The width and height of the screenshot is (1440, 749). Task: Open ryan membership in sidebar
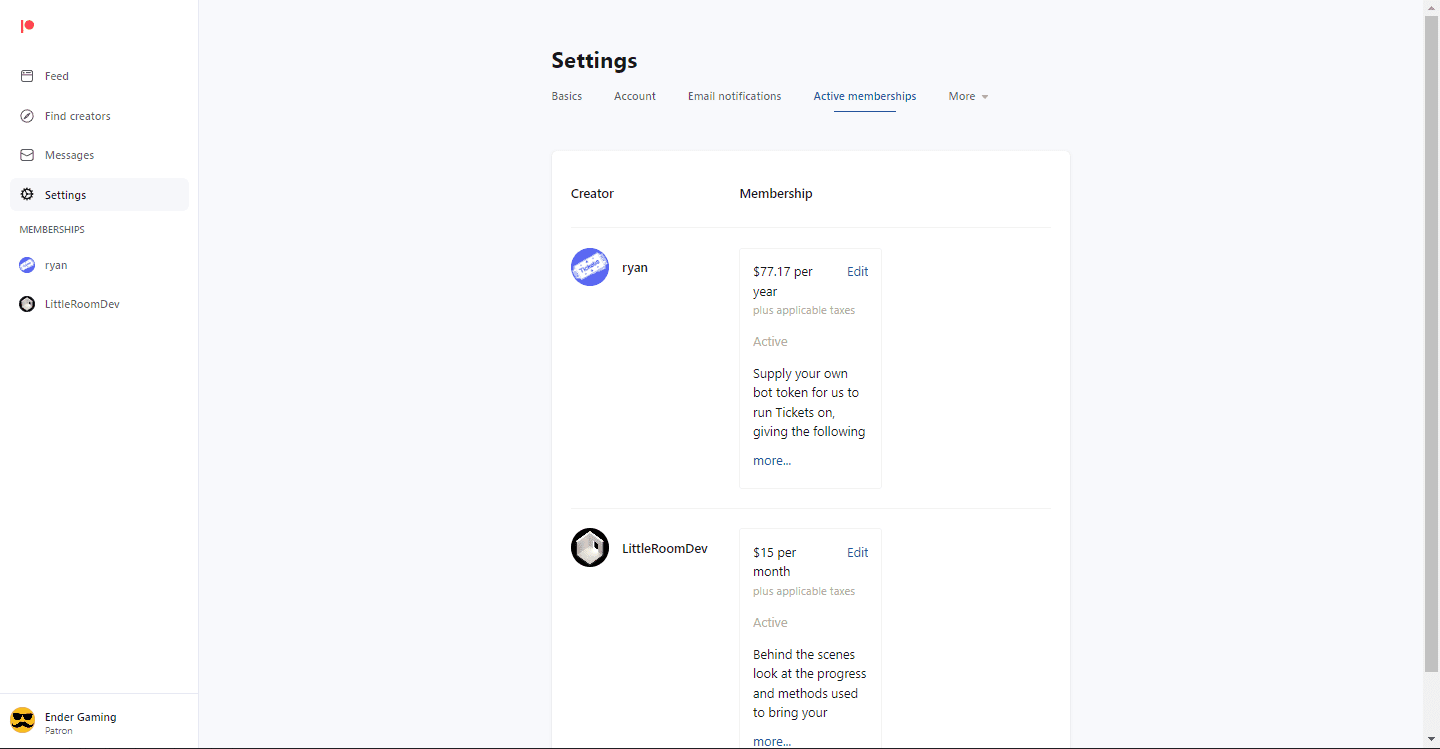(56, 265)
